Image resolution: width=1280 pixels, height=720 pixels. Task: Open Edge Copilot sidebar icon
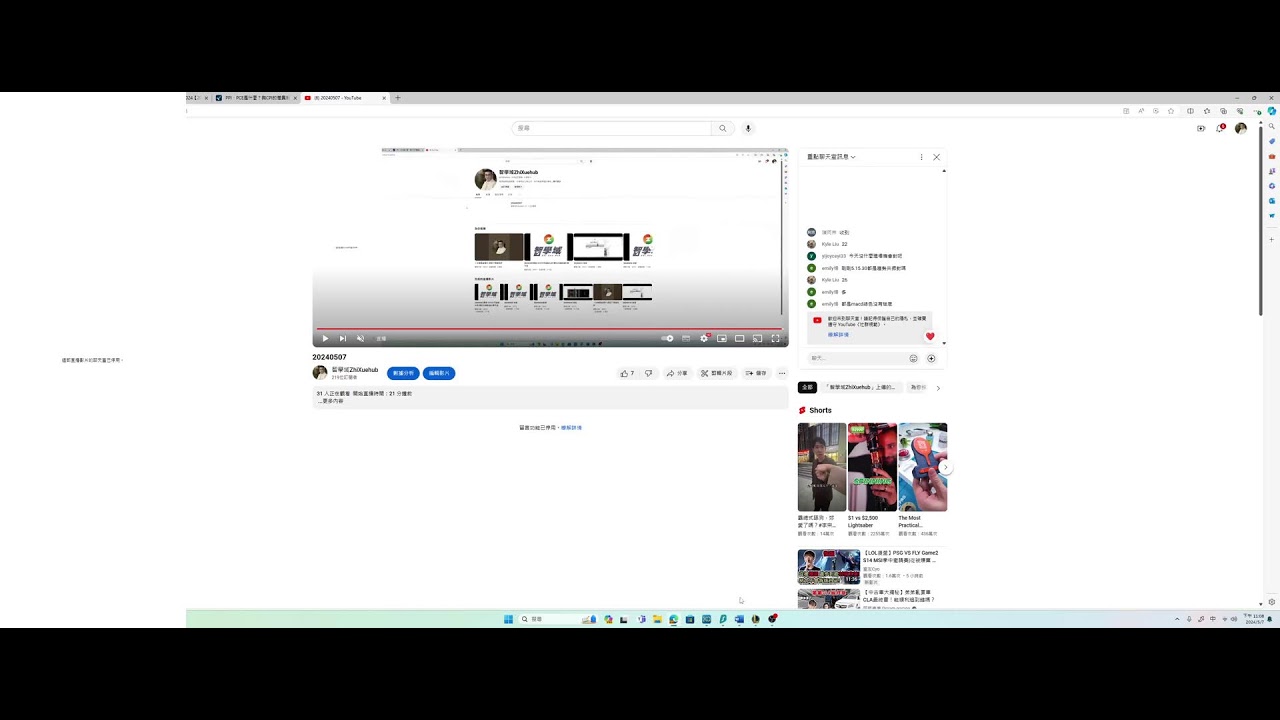click(x=1272, y=111)
